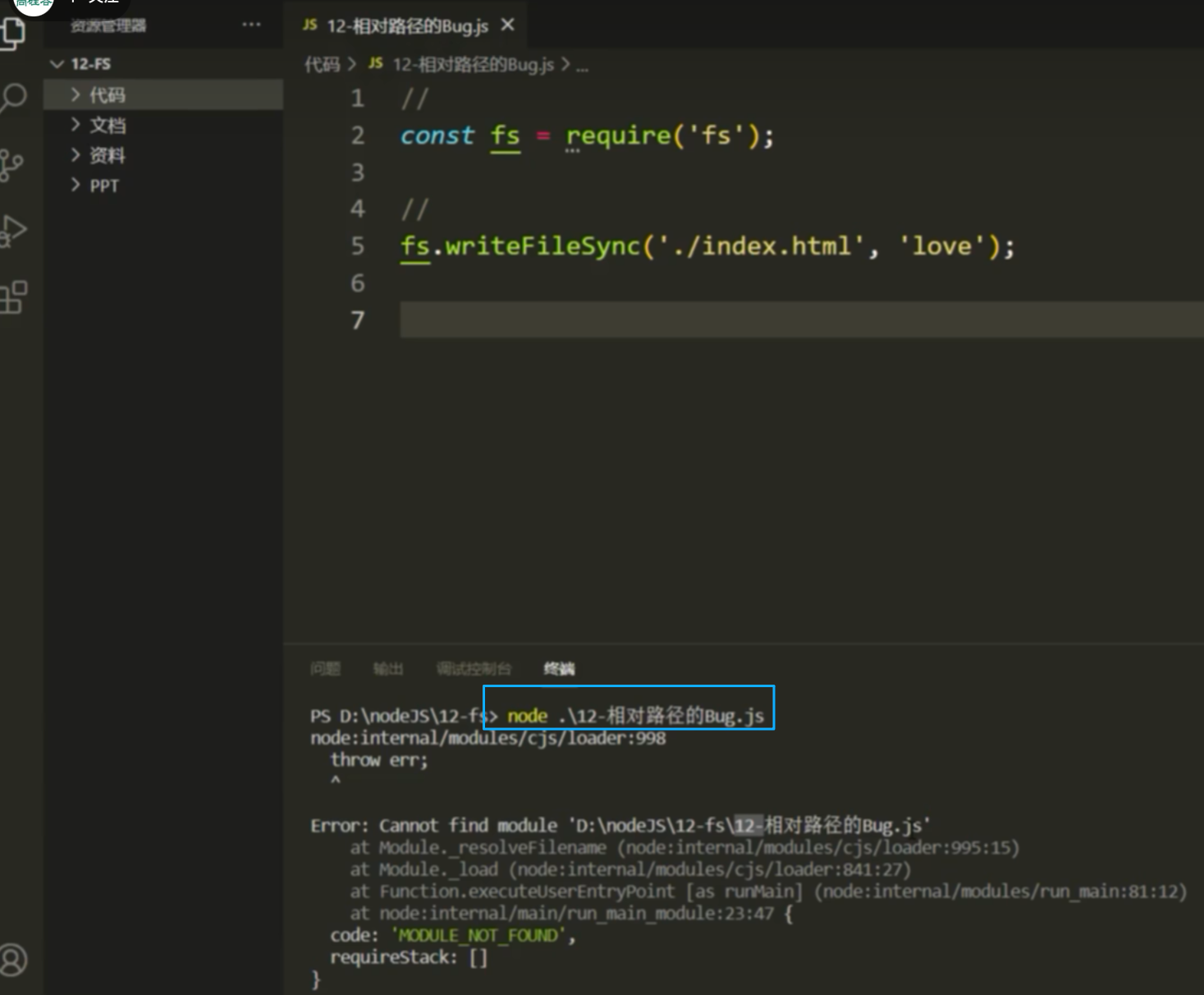Switch to the 问题 panel tab
Viewport: 1204px width, 995px height.
pyautogui.click(x=325, y=669)
